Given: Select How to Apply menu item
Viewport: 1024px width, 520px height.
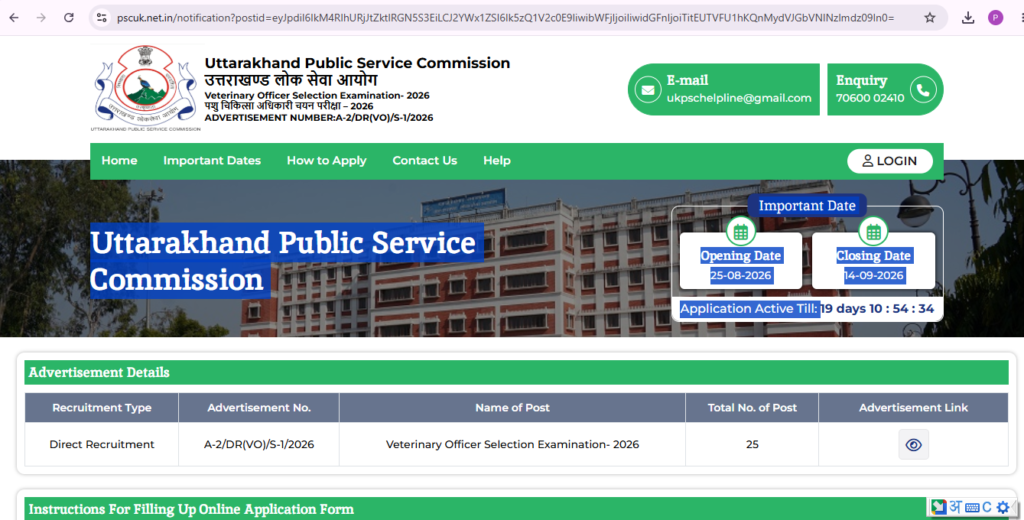Looking at the screenshot, I should [327, 161].
